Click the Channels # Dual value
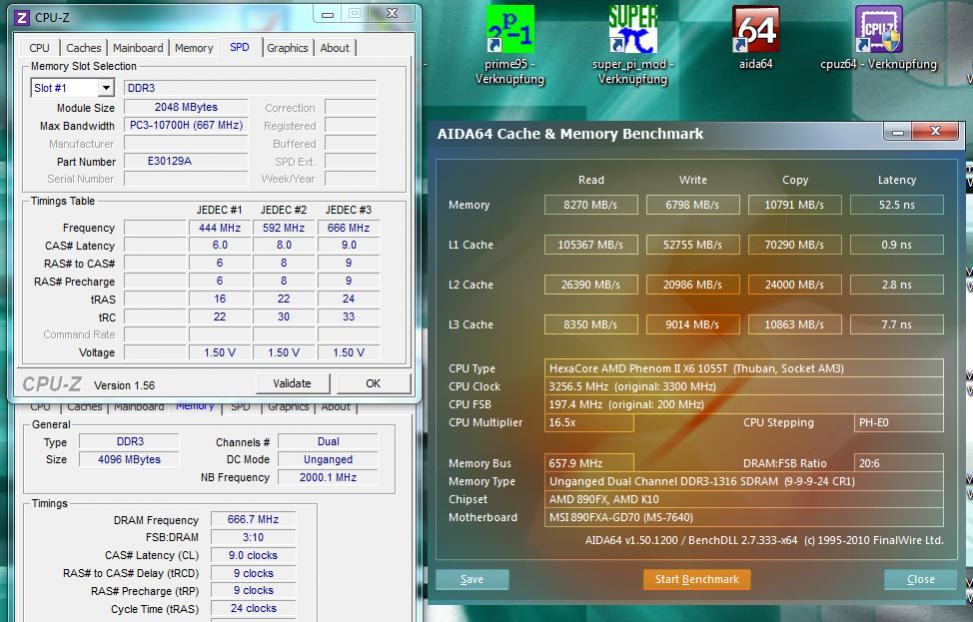The width and height of the screenshot is (973, 622). 328,441
